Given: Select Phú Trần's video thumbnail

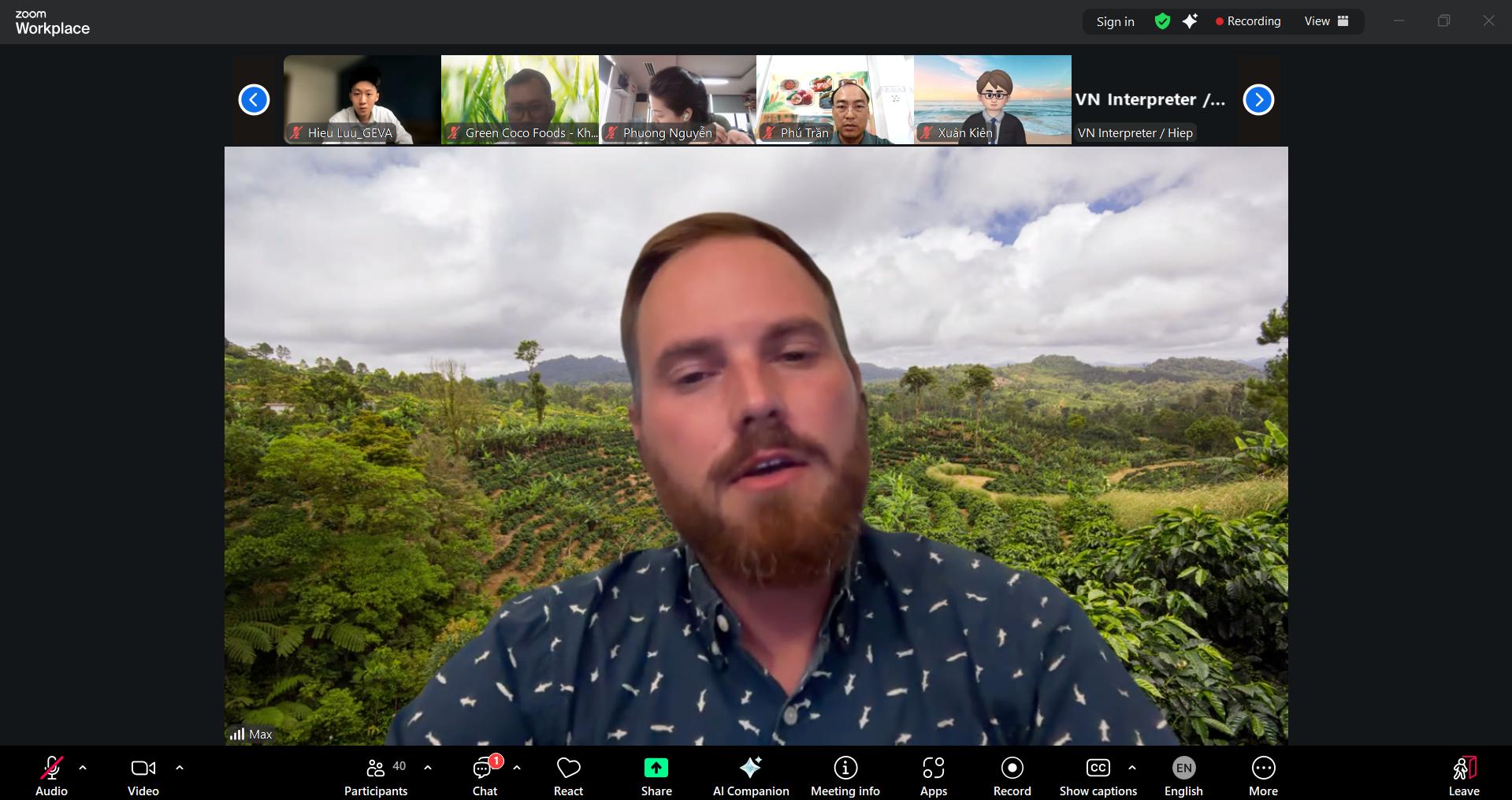Looking at the screenshot, I should pyautogui.click(x=834, y=99).
